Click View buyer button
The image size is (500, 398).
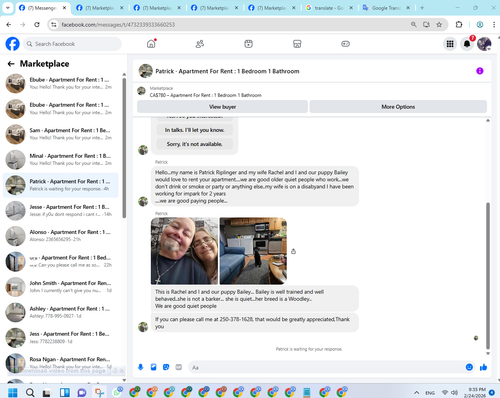pos(222,107)
